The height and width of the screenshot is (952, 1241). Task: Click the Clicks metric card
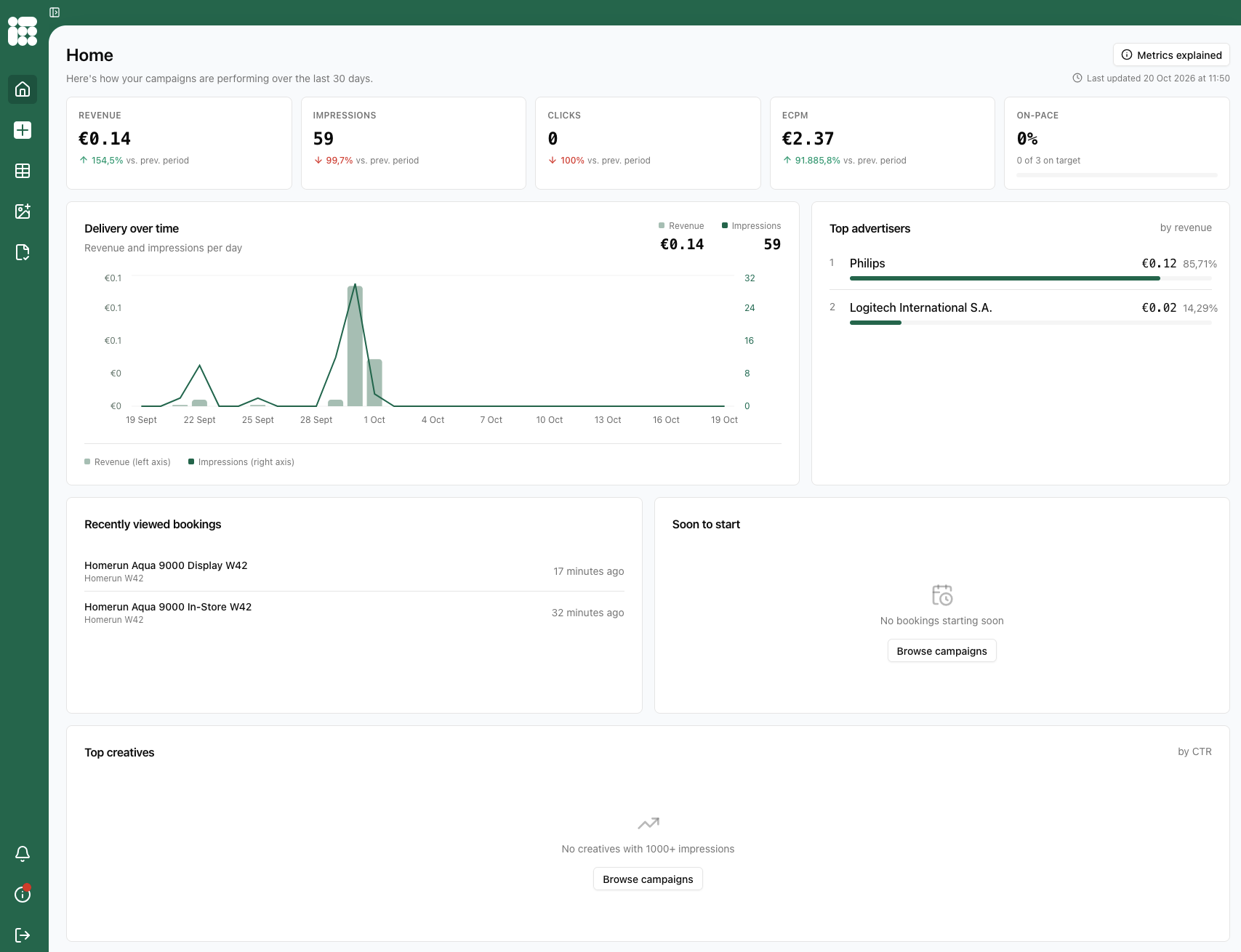[x=648, y=143]
